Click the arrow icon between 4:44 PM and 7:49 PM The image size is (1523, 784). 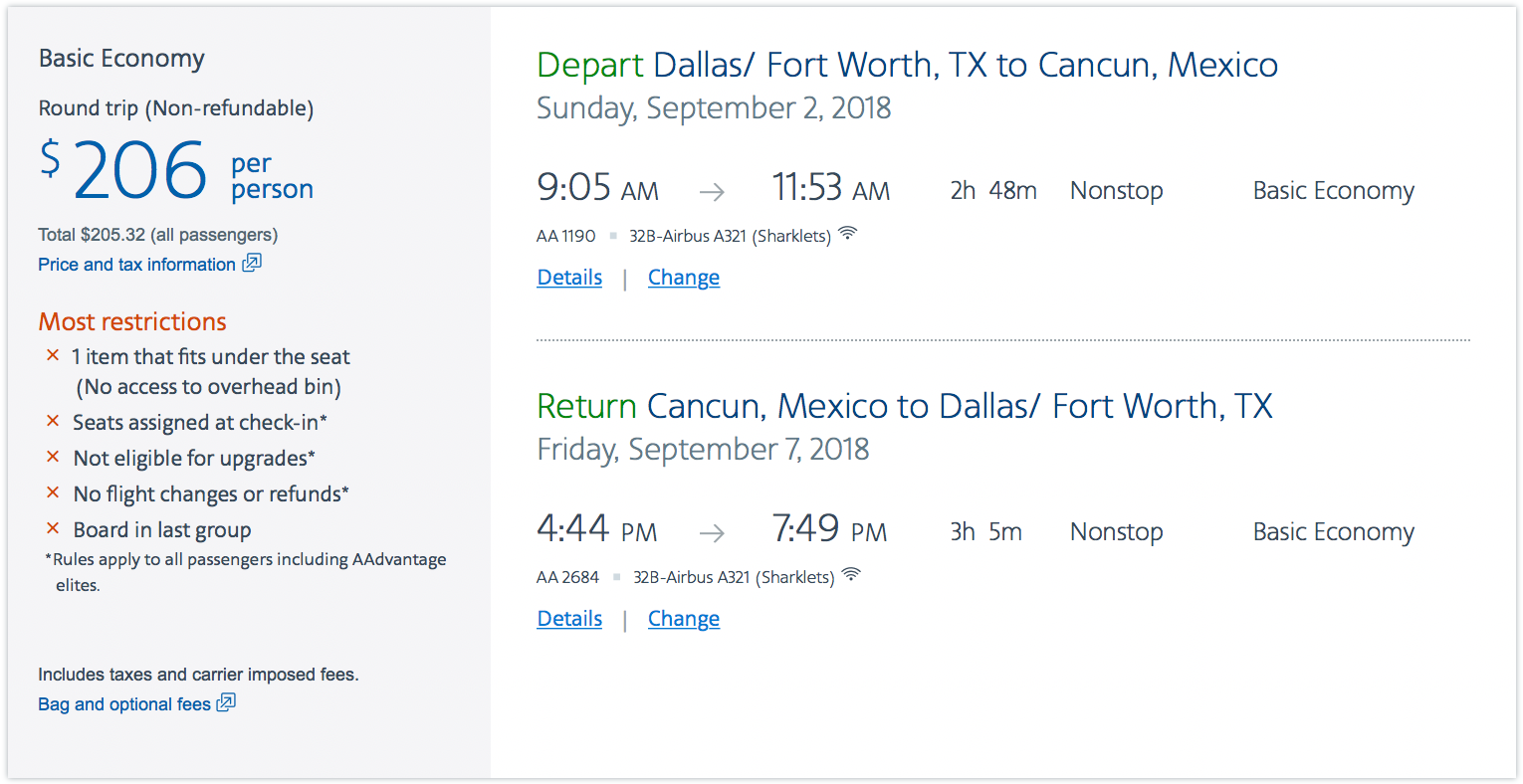click(712, 533)
